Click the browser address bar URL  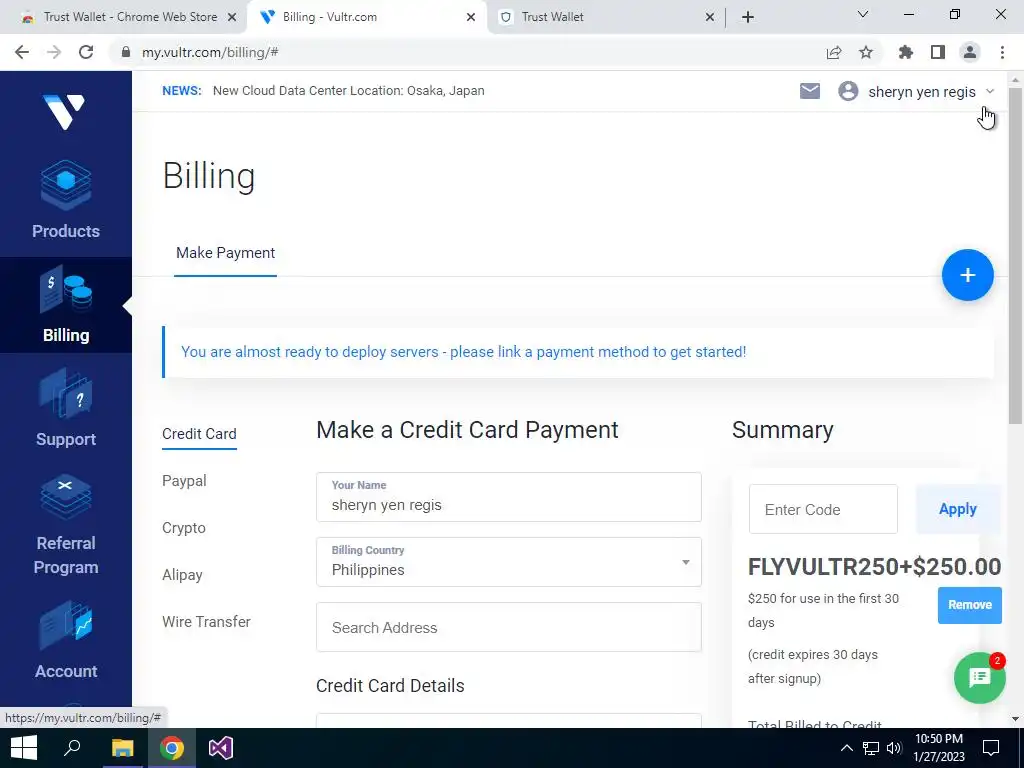click(x=210, y=52)
